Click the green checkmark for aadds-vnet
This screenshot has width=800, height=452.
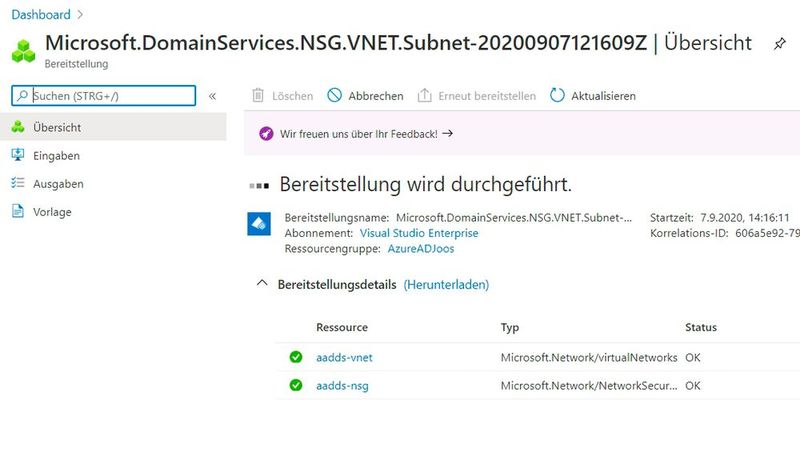(x=296, y=357)
